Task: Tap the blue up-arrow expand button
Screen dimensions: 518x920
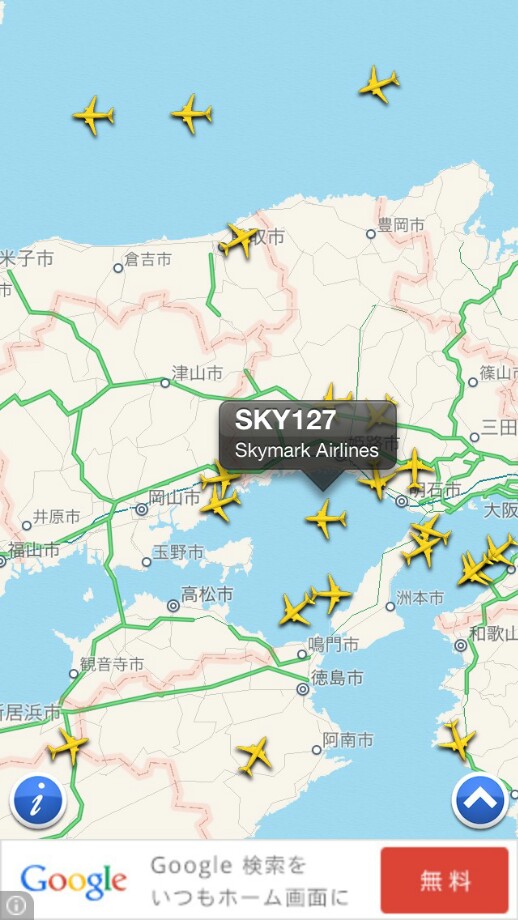Action: (480, 801)
